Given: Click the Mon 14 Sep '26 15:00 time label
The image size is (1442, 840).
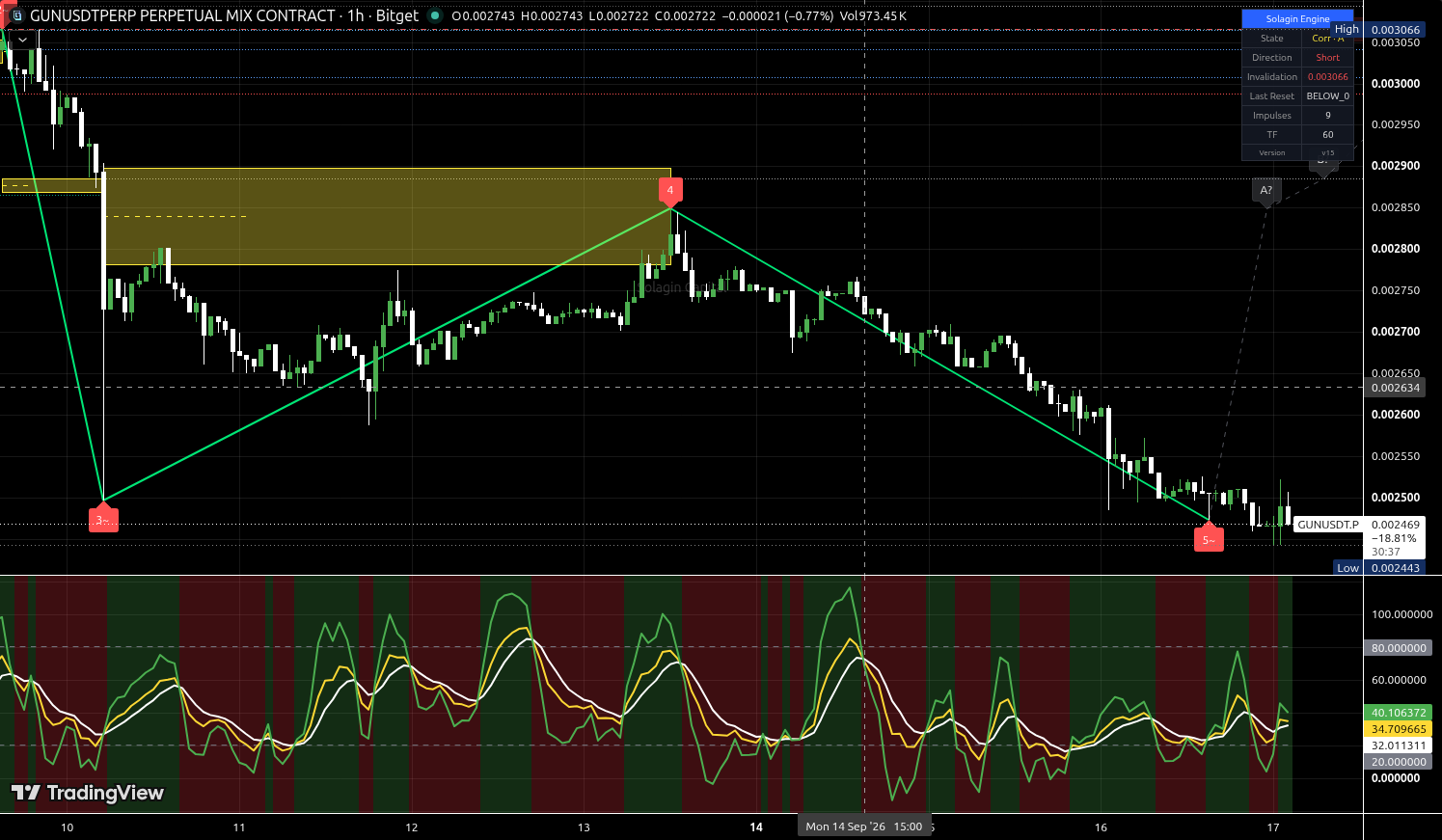Looking at the screenshot, I should [x=864, y=826].
